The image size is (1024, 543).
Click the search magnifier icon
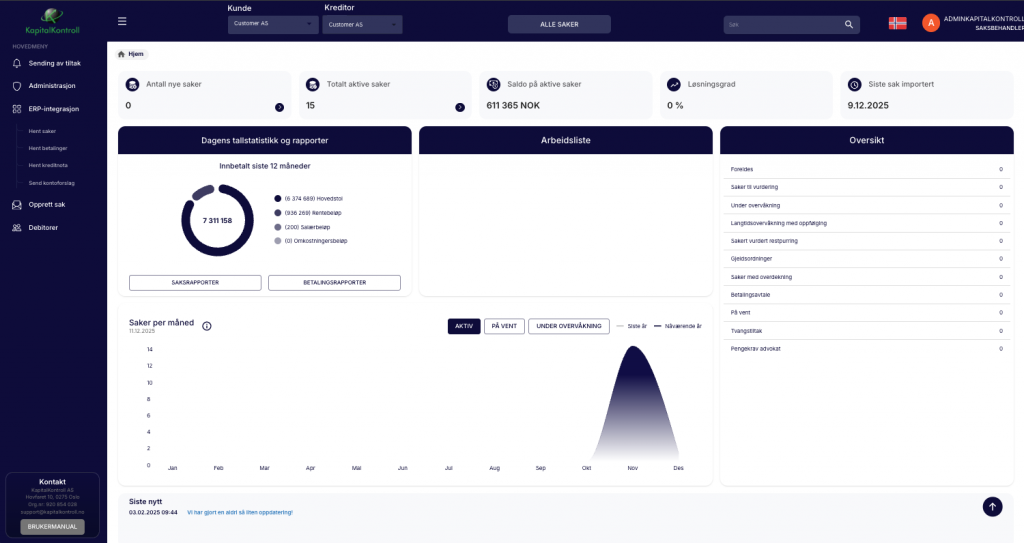click(x=848, y=24)
